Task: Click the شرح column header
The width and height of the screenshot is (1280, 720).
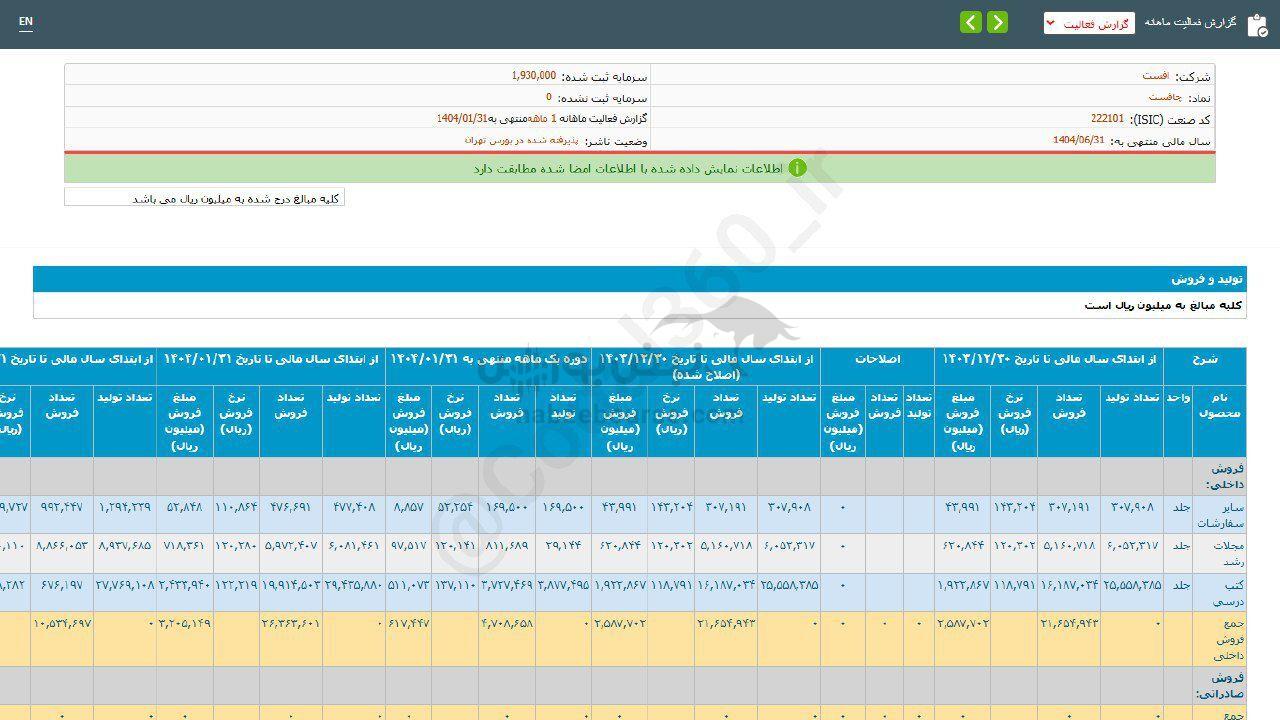Action: click(1205, 359)
